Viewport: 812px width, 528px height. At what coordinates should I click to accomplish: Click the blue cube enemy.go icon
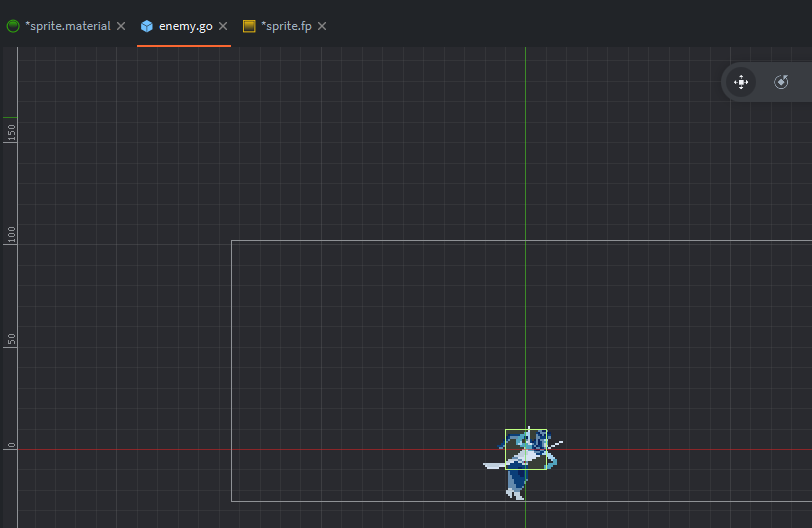[147, 26]
